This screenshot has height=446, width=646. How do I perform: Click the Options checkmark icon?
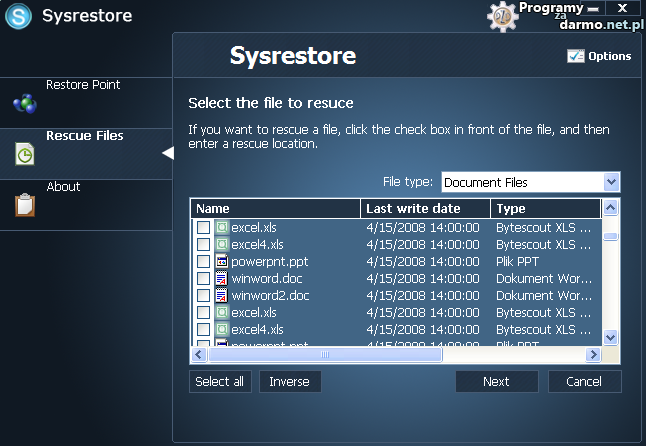click(575, 57)
